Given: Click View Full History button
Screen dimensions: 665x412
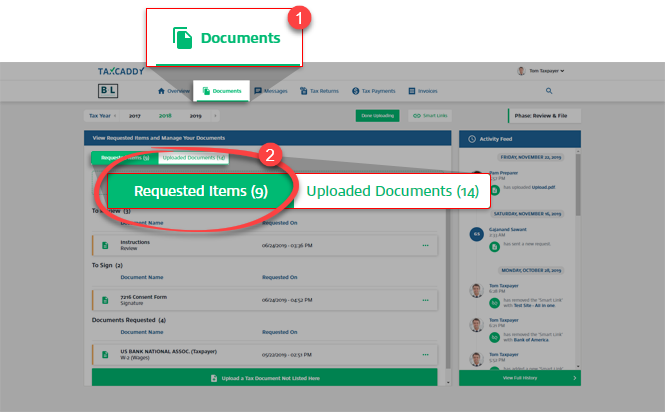Looking at the screenshot, I should pyautogui.click(x=520, y=378).
